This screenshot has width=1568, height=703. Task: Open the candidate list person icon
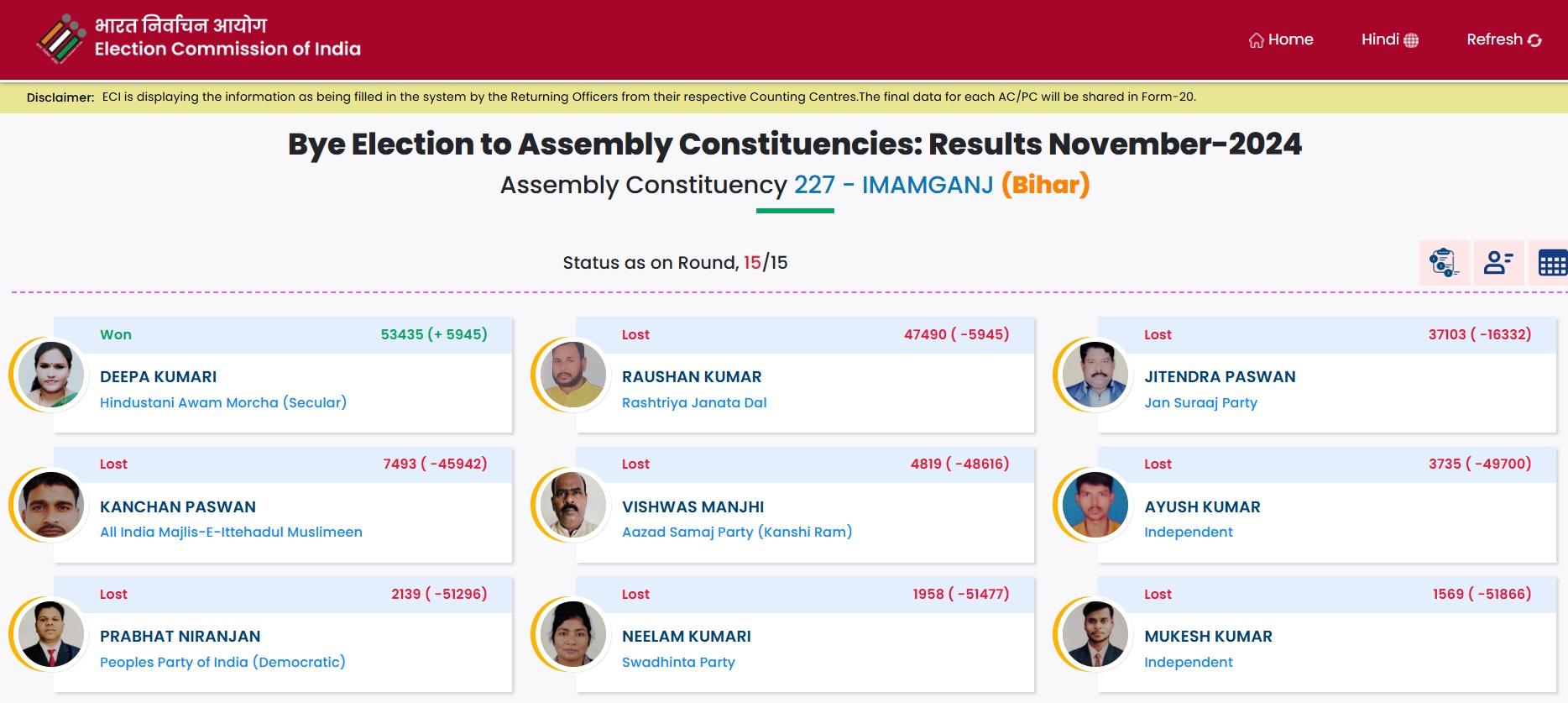coord(1497,263)
